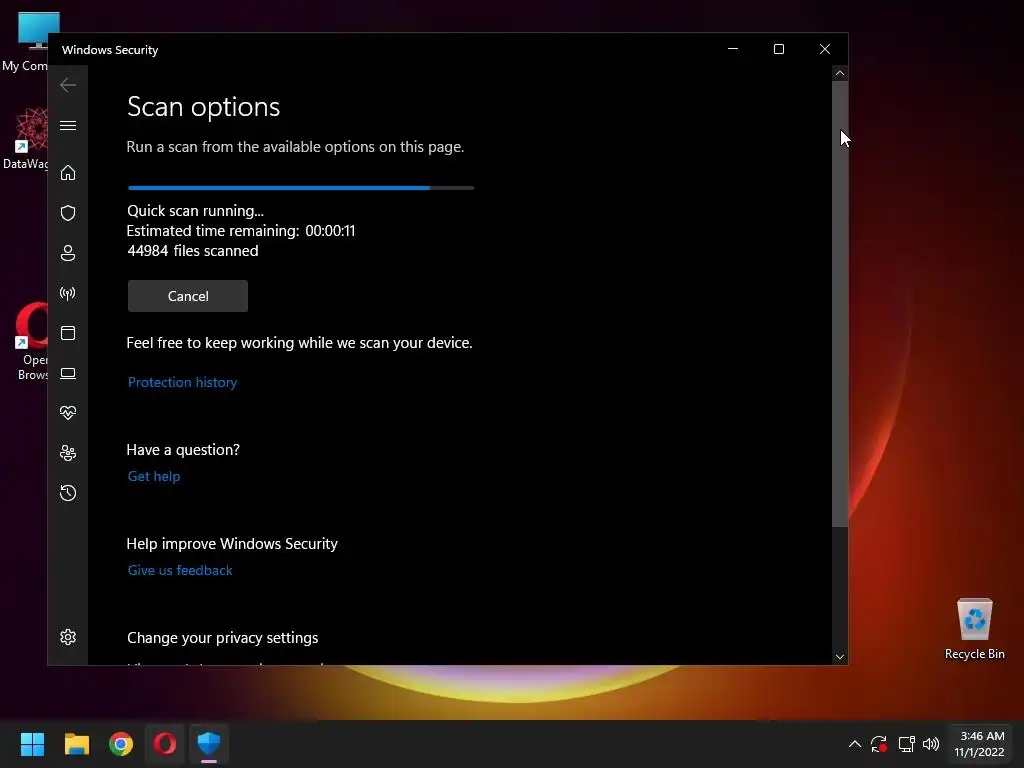The image size is (1024, 768).
Task: Click the scrollbar down arrow
Action: (840, 657)
